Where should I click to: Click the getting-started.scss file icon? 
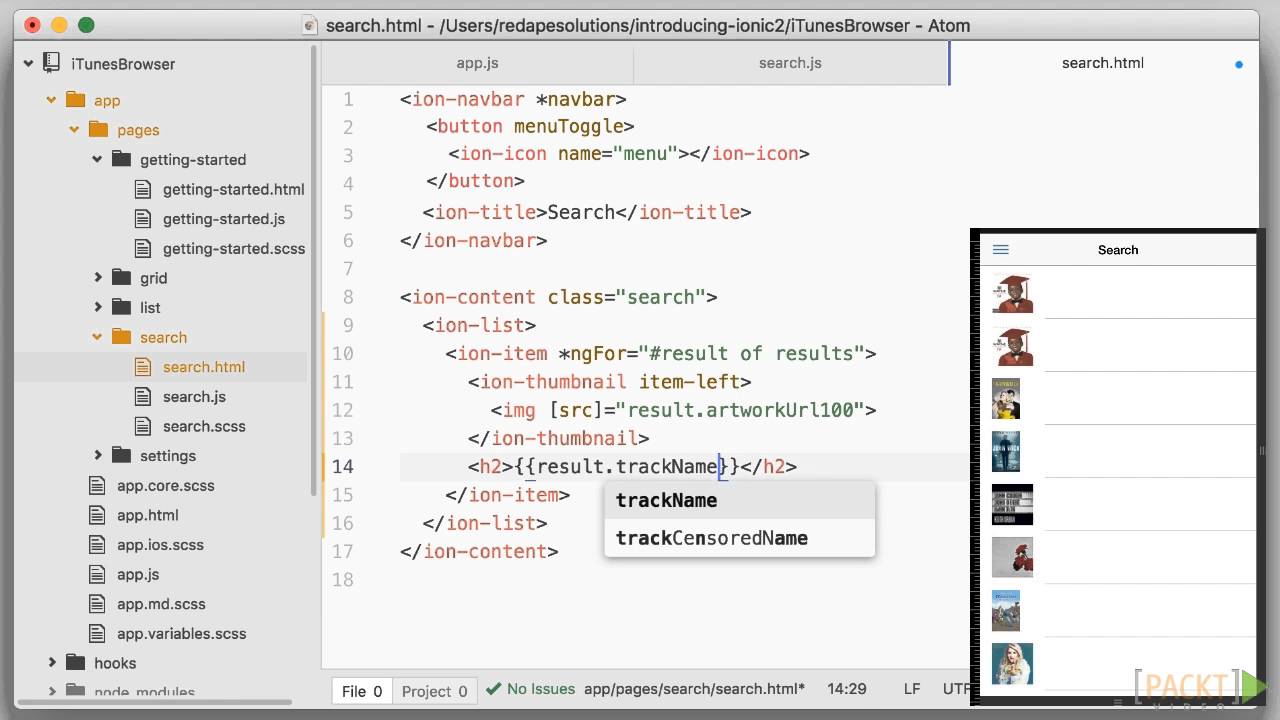[143, 248]
